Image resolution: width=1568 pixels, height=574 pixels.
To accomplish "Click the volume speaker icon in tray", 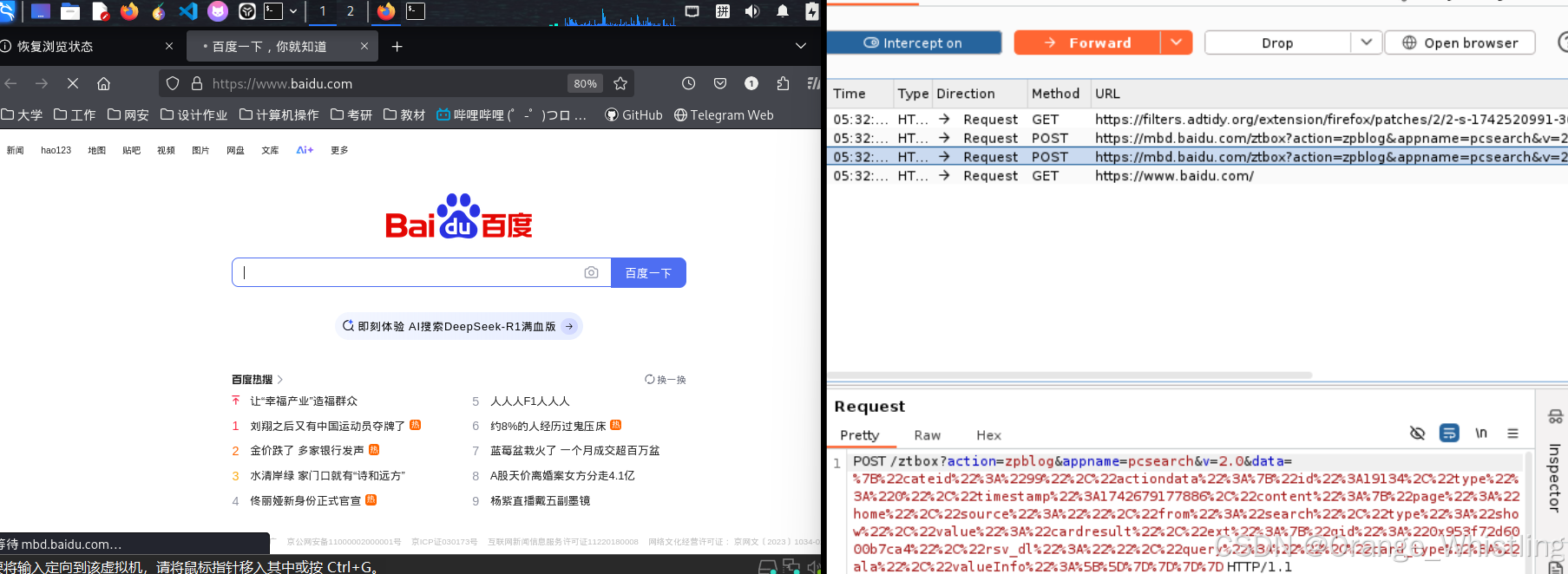I will pyautogui.click(x=752, y=11).
